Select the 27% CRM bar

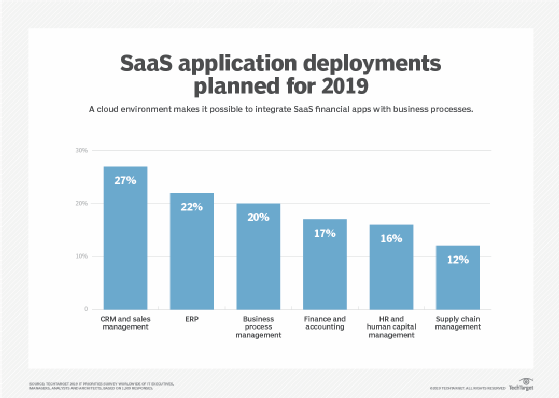pyautogui.click(x=125, y=238)
